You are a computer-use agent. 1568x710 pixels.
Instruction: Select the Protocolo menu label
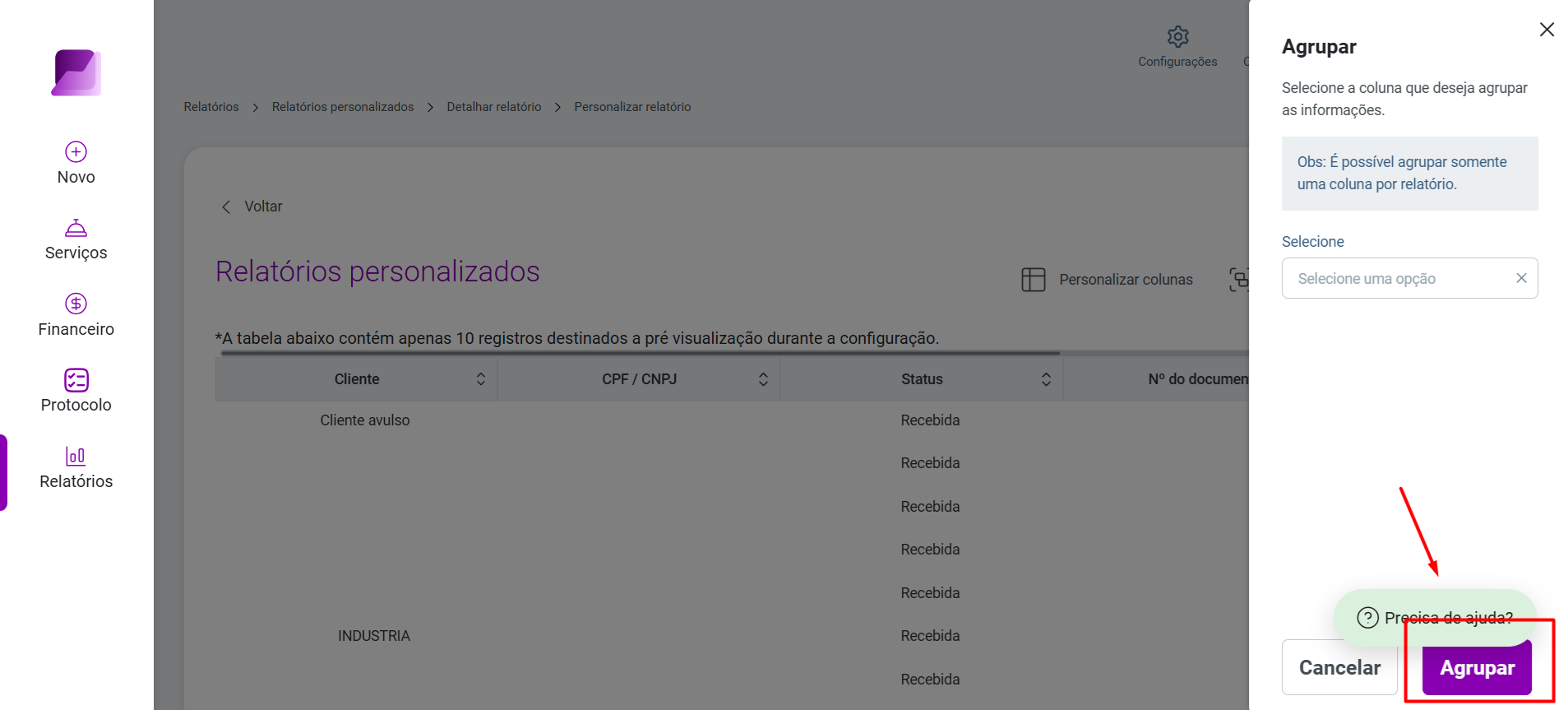click(76, 405)
